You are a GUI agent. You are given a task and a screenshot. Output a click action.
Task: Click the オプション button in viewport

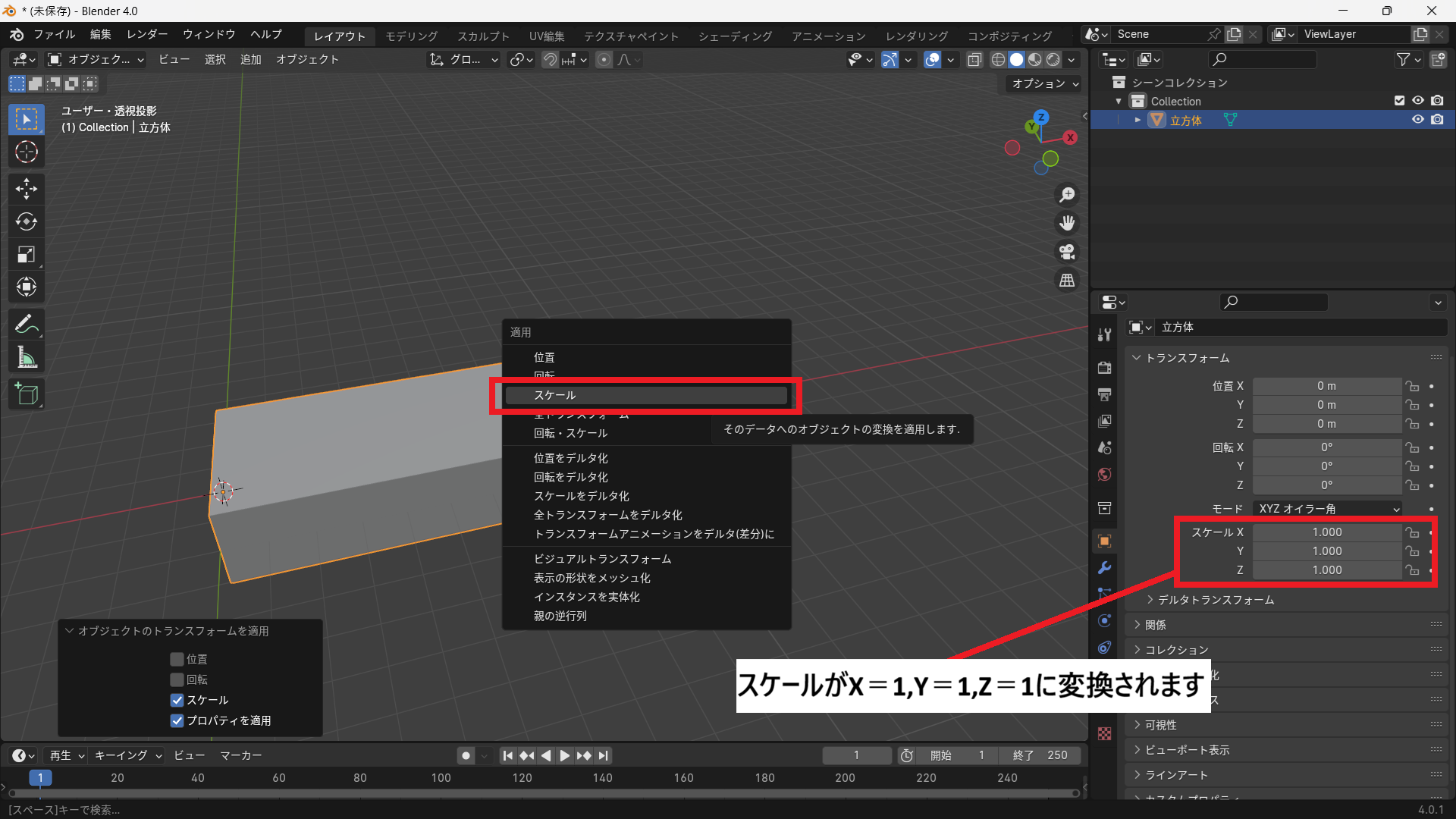coord(1044,83)
